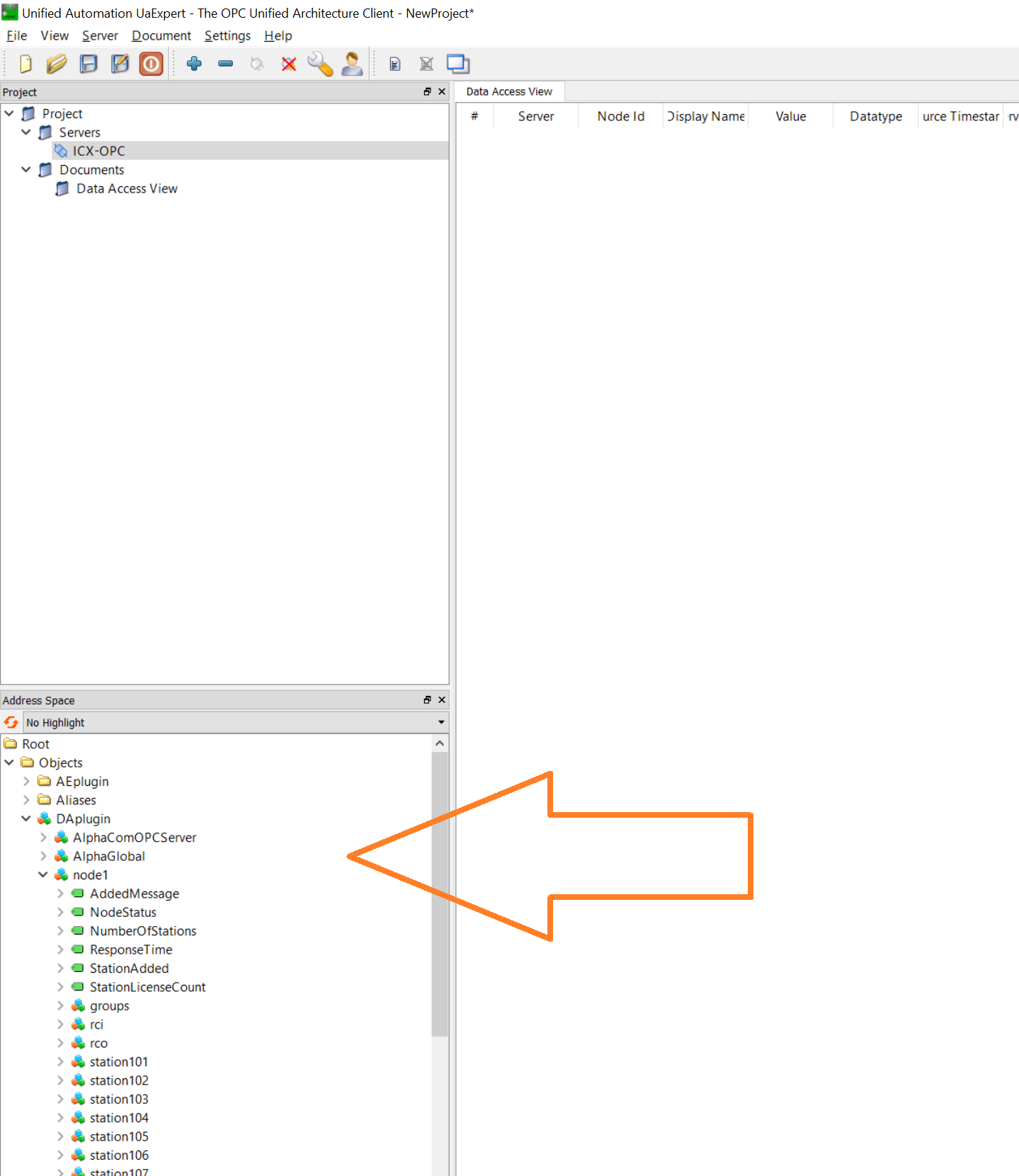Click the change user person icon

tap(352, 64)
